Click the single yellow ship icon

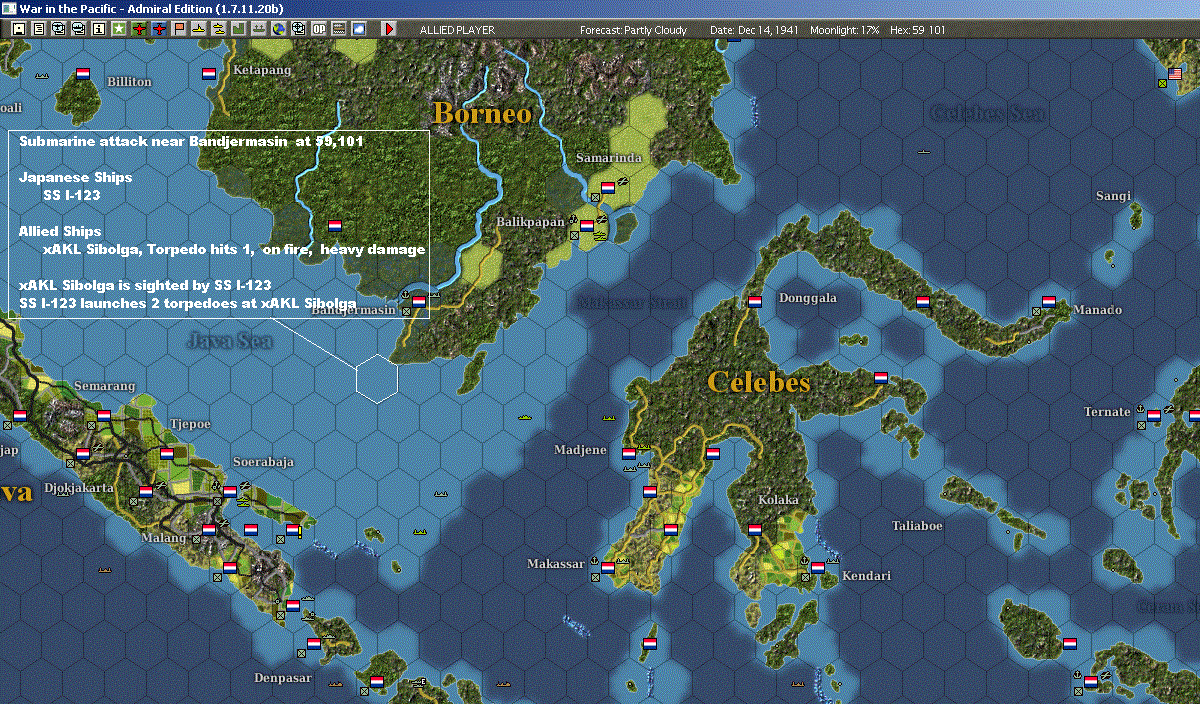[199, 29]
